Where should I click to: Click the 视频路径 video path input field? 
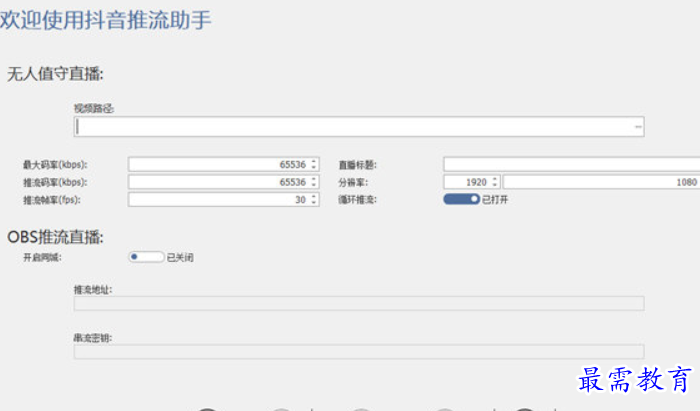(359, 127)
